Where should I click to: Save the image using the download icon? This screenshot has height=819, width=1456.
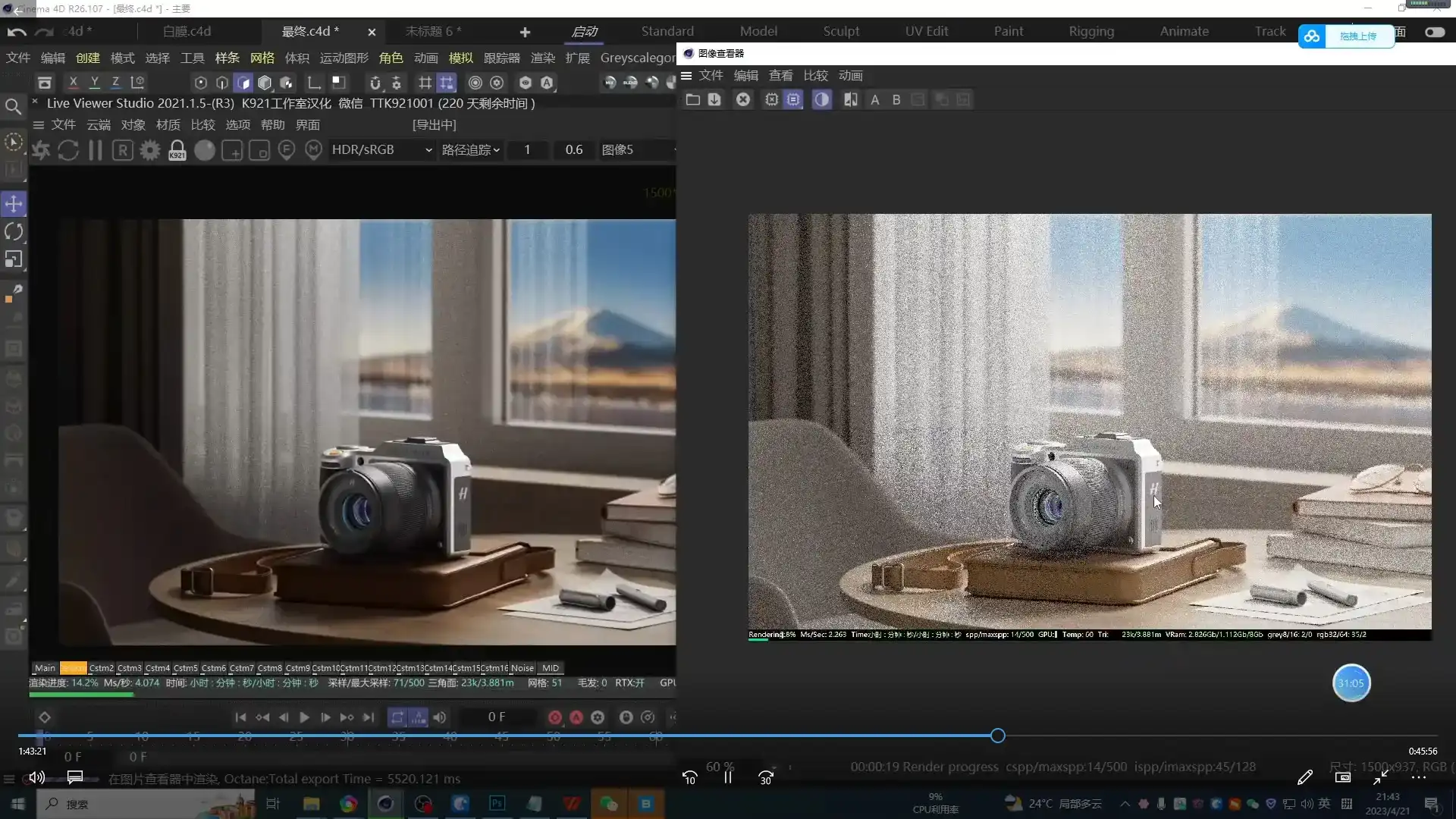coord(714,99)
